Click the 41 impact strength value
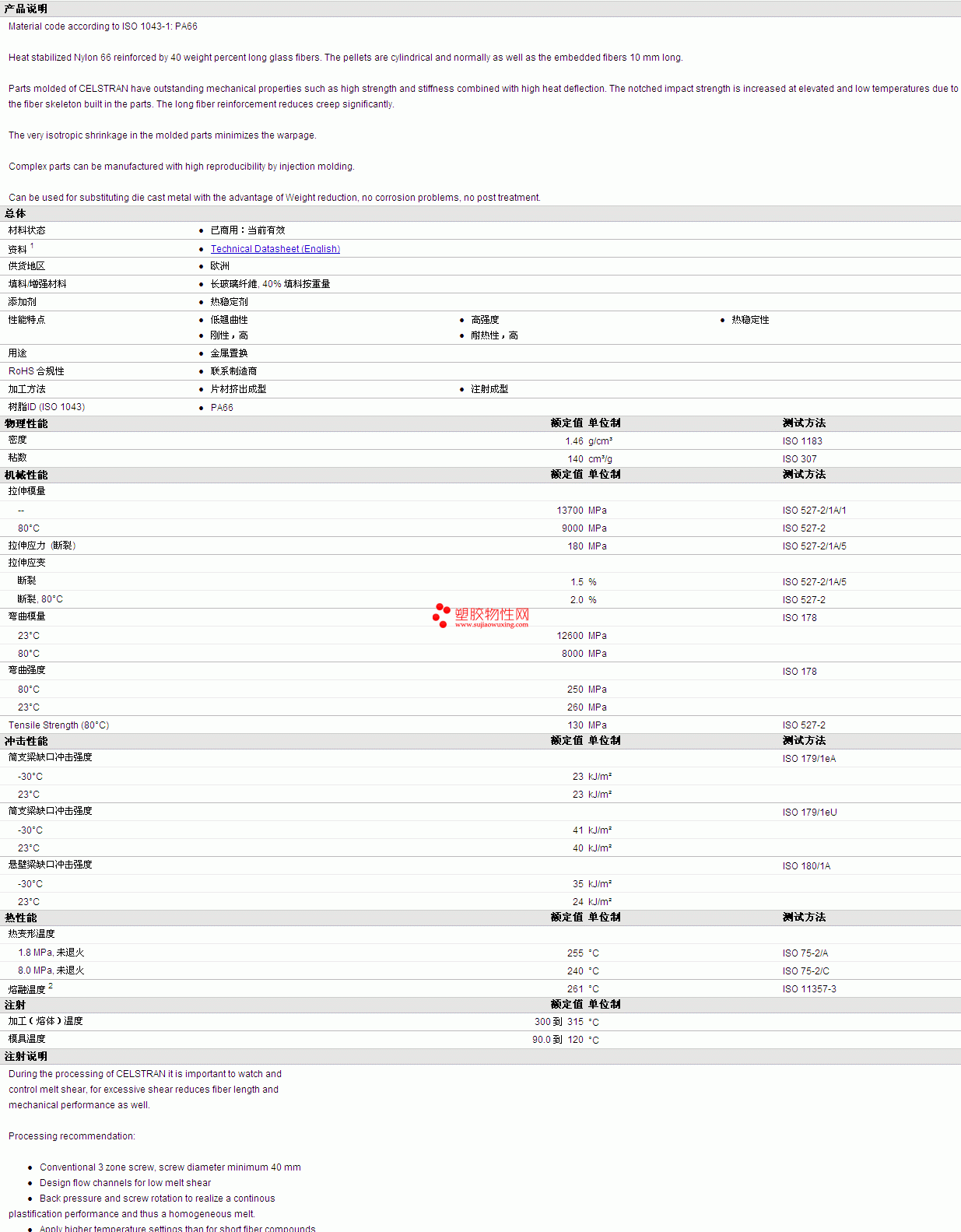The height and width of the screenshot is (1232, 961). [578, 830]
